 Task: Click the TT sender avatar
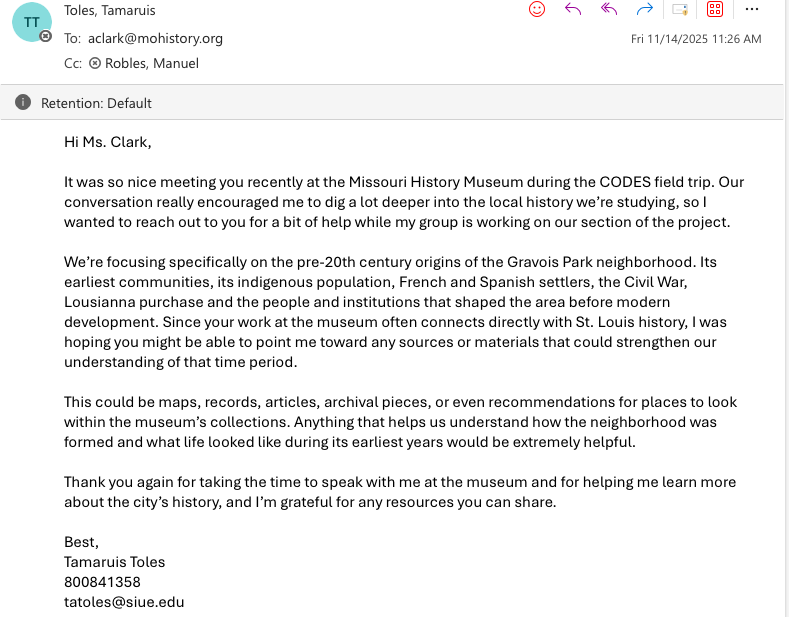pos(31,21)
